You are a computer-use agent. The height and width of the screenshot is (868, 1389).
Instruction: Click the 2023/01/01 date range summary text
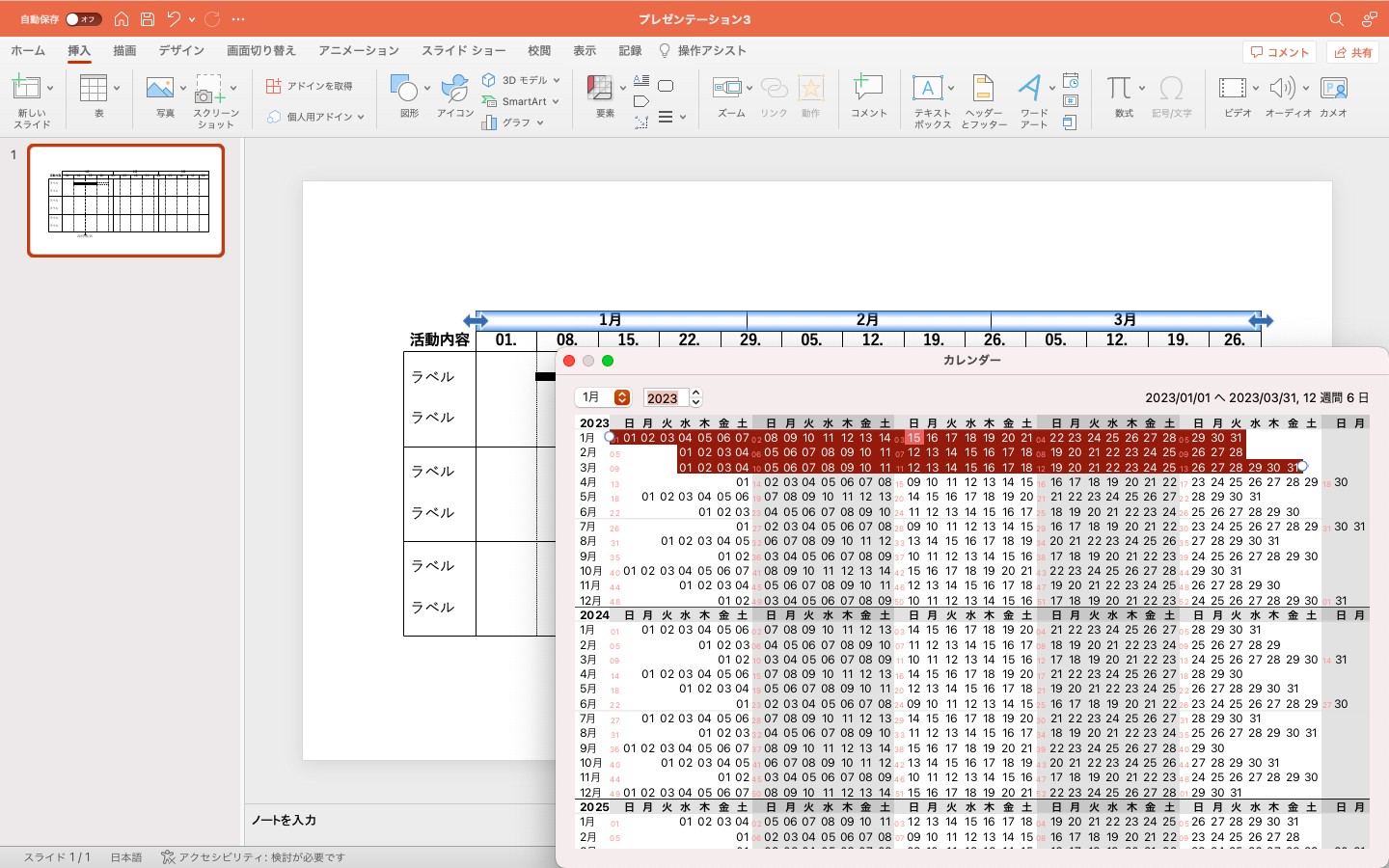coord(1257,397)
